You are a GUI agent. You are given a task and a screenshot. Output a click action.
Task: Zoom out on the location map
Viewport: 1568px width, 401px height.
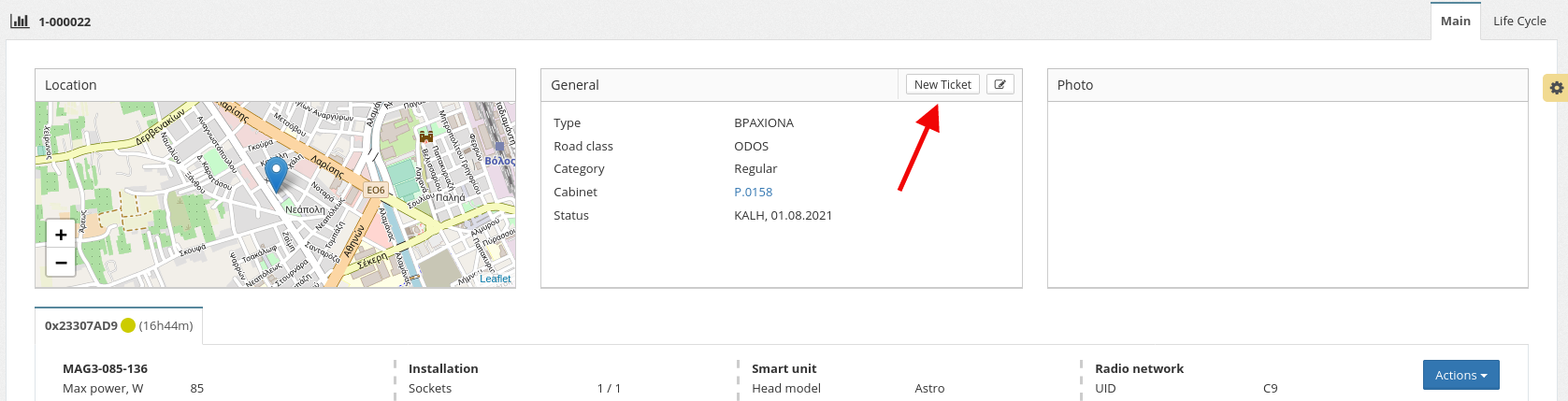61,263
